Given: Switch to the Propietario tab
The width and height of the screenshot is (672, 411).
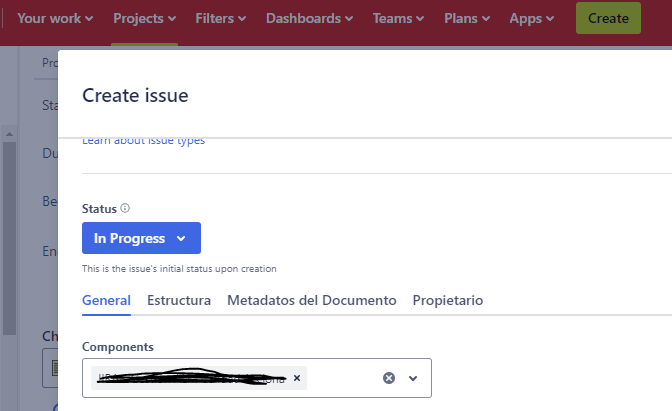Looking at the screenshot, I should pos(448,300).
